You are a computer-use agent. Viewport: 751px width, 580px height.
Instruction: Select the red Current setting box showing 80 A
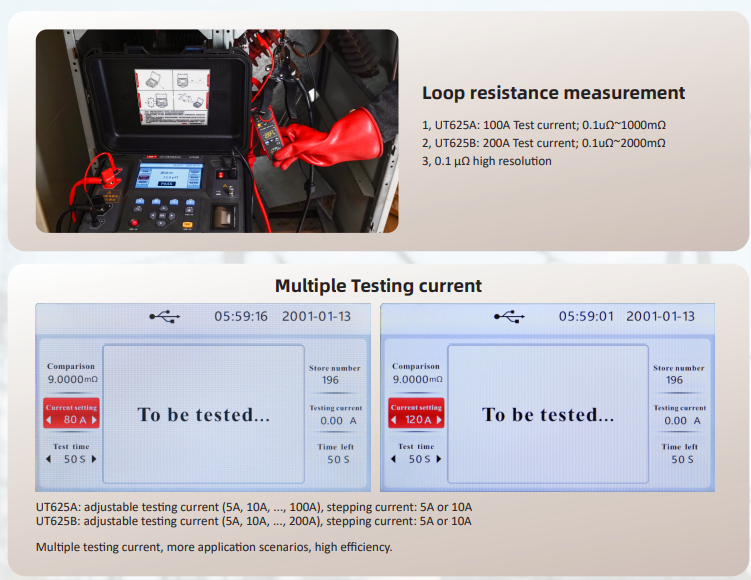click(71, 414)
